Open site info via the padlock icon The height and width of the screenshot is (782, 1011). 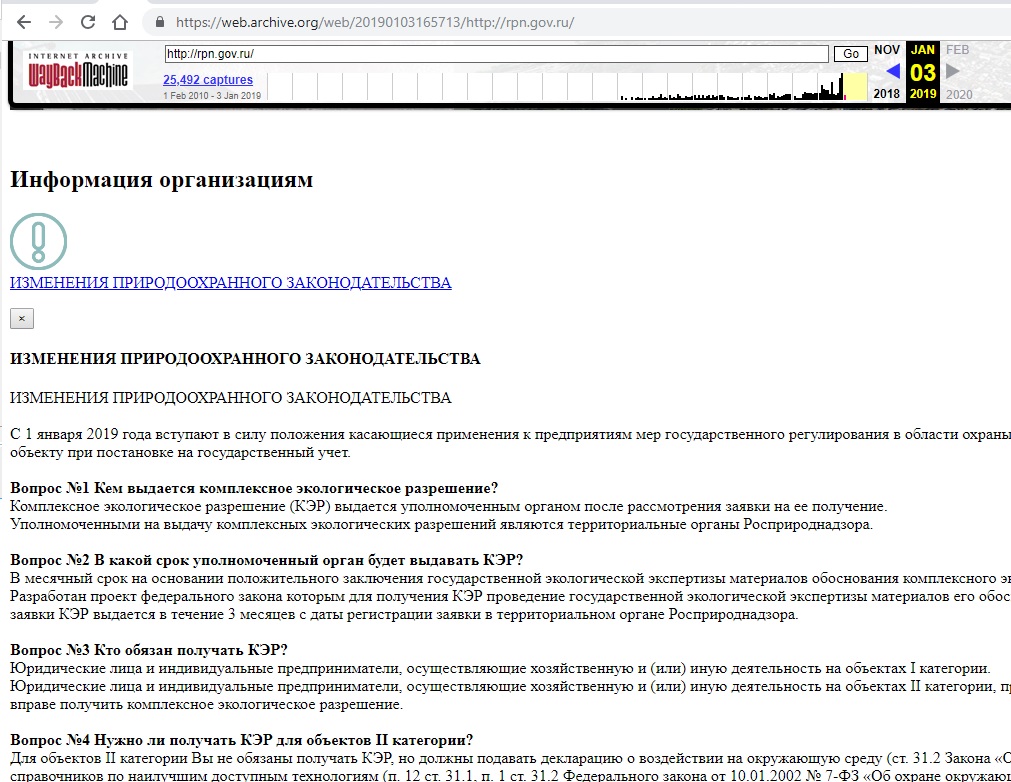(157, 22)
